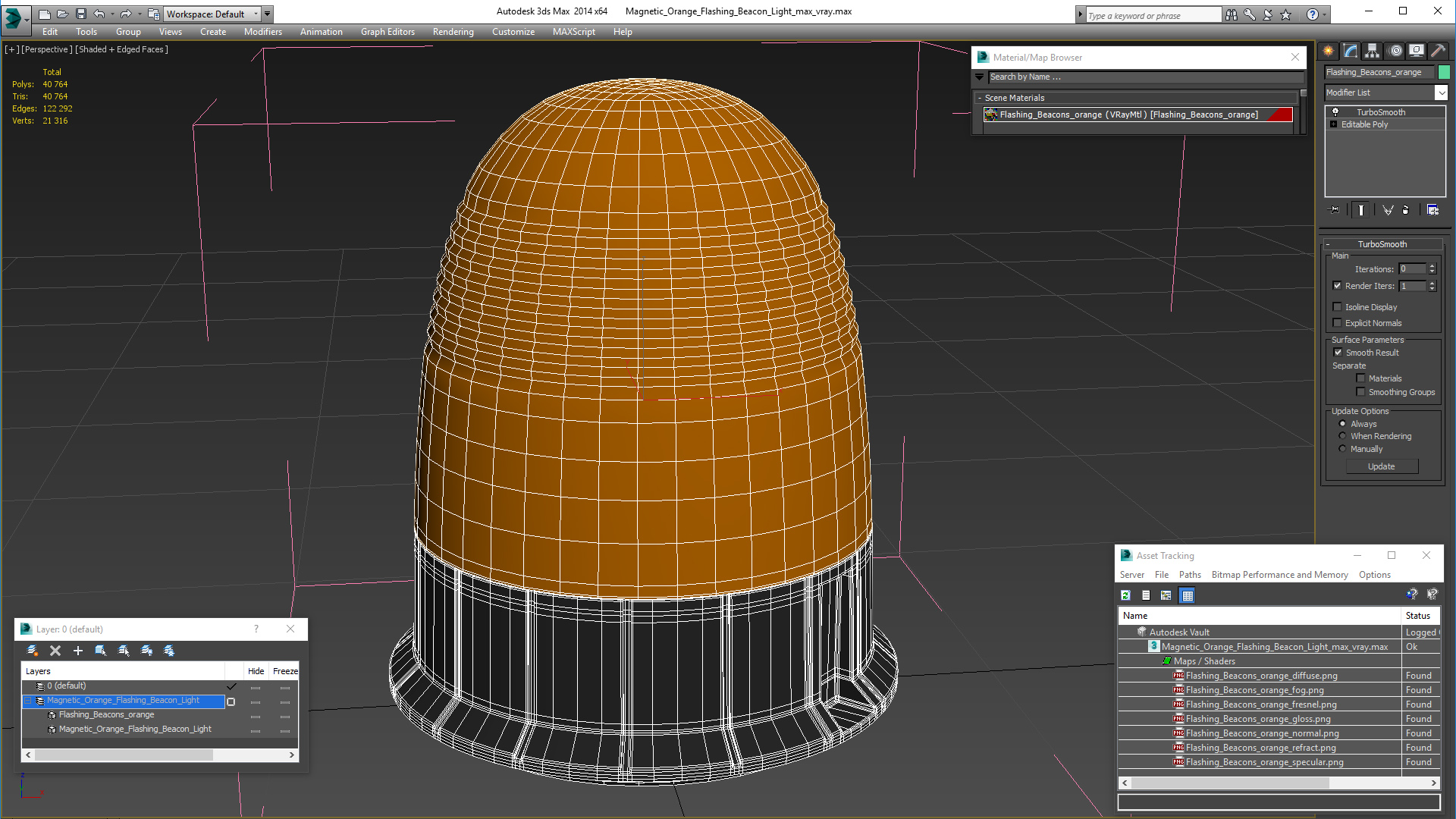The image size is (1456, 819).
Task: Click Undo arrow in quick access toolbar
Action: [99, 14]
